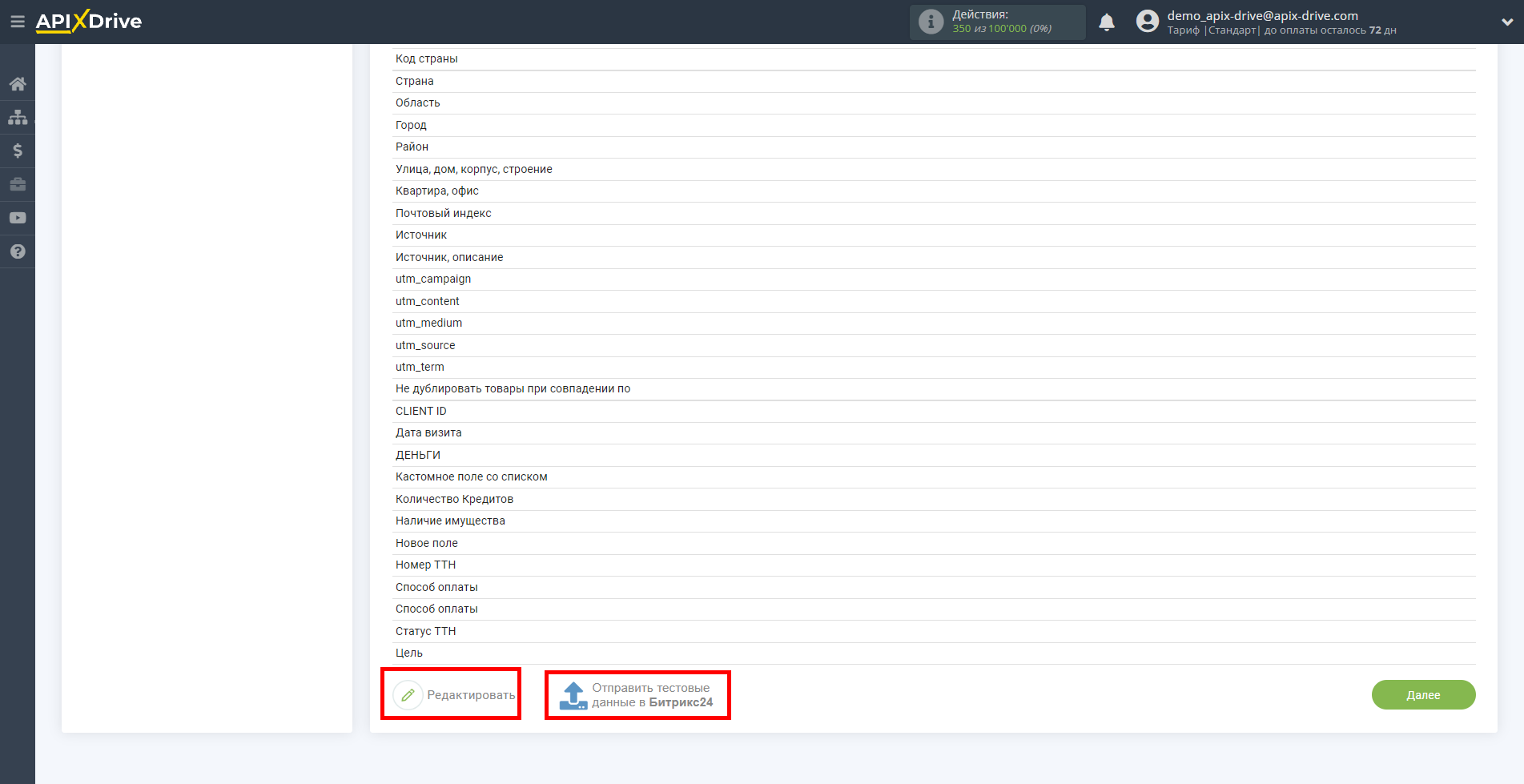Open the help question-mark sidebar icon

(x=18, y=251)
